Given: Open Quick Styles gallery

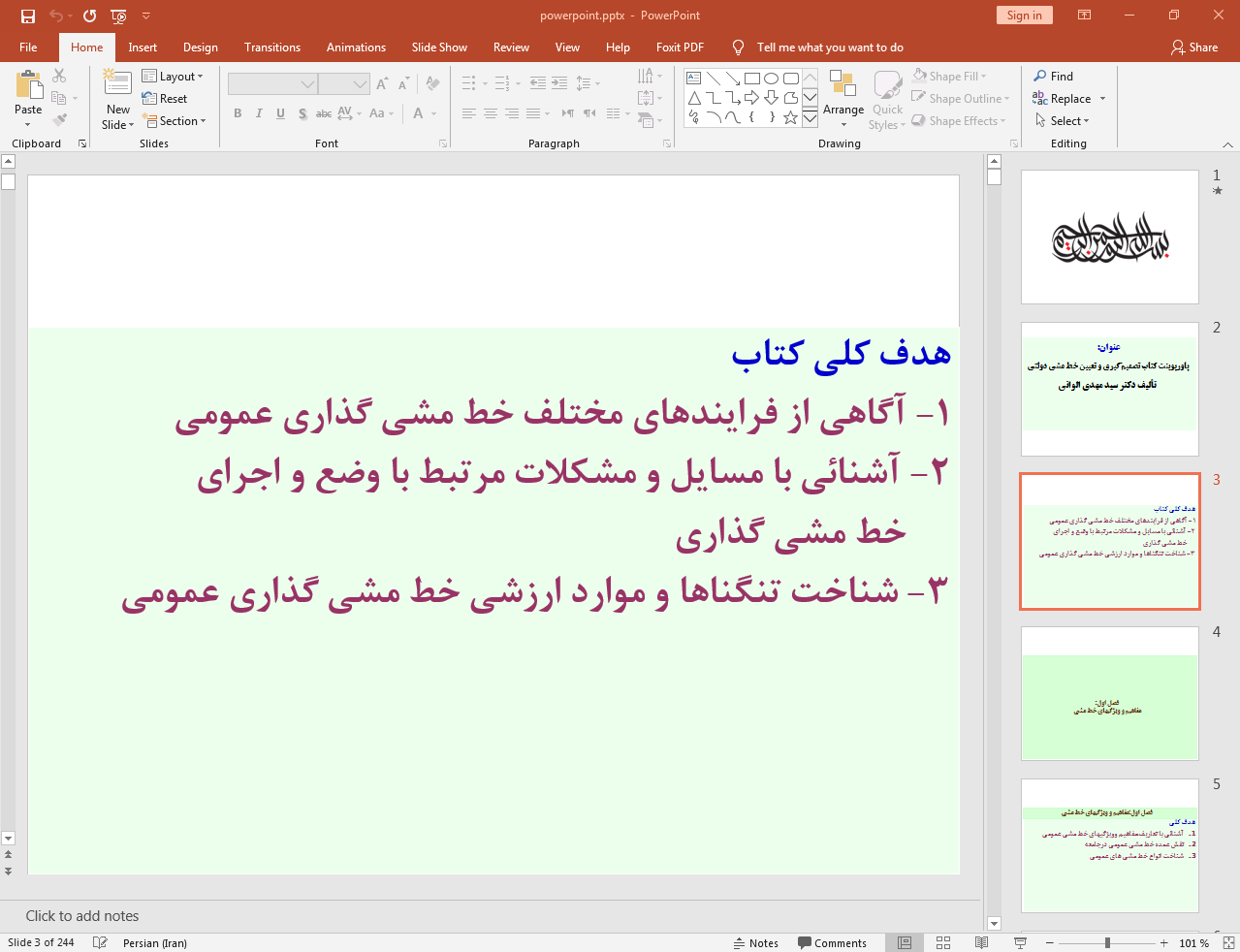Looking at the screenshot, I should pos(887,99).
